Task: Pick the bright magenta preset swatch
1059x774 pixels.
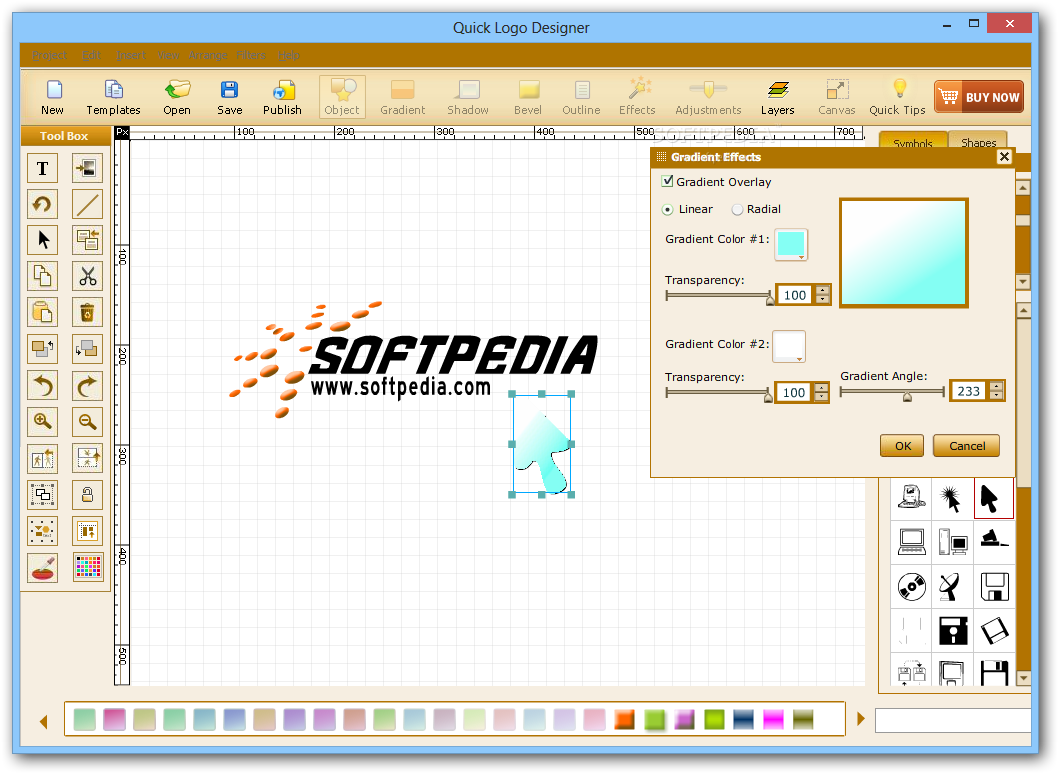Action: 773,719
